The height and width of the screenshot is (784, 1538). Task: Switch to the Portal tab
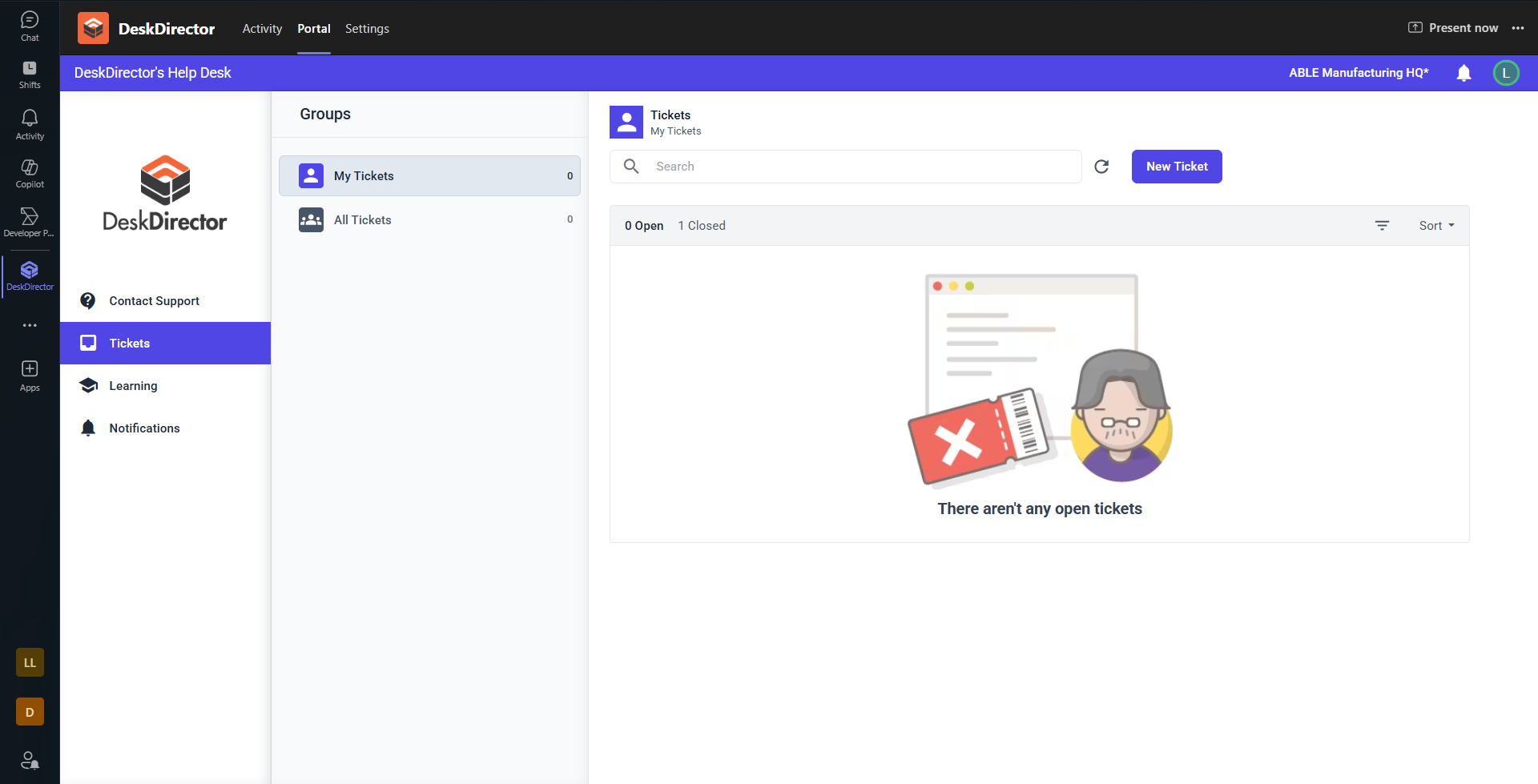tap(314, 29)
